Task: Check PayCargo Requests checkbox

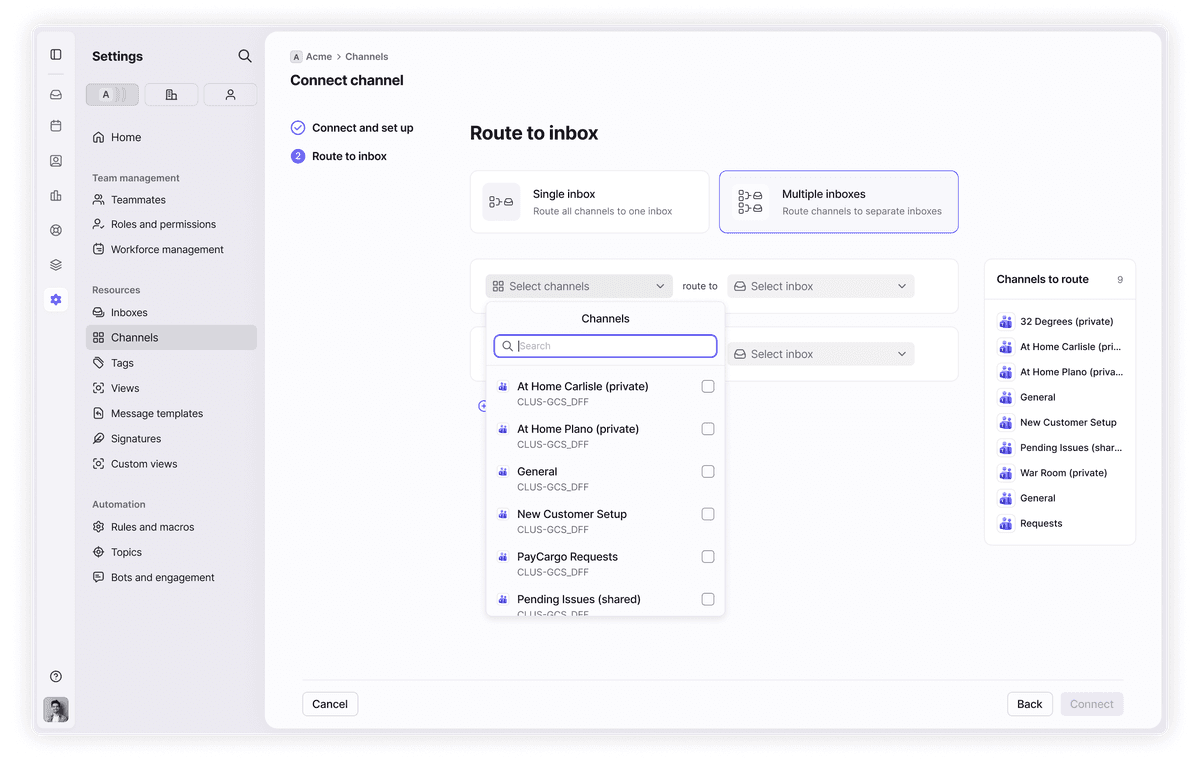Action: pos(708,557)
